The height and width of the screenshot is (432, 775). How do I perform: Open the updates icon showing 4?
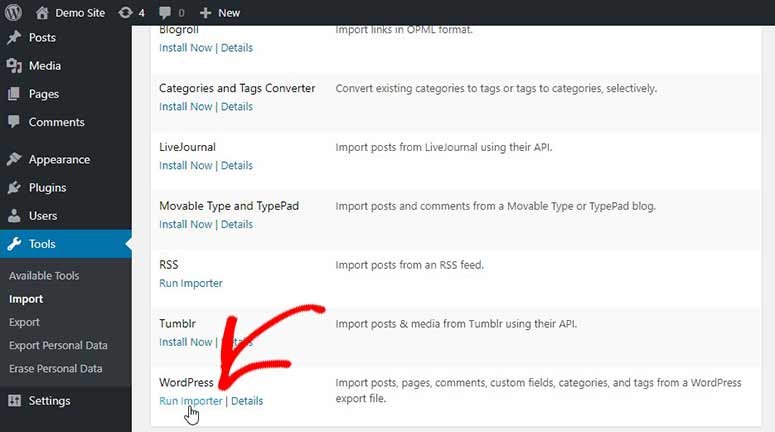pyautogui.click(x=126, y=13)
